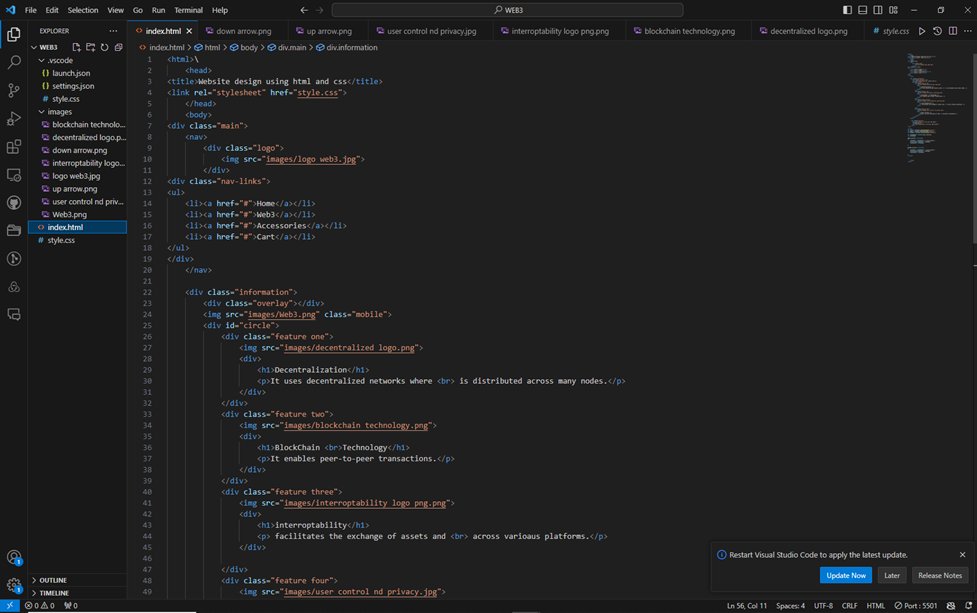This screenshot has width=977, height=613.
Task: Customize layout icon in title bar
Action: pos(893,10)
